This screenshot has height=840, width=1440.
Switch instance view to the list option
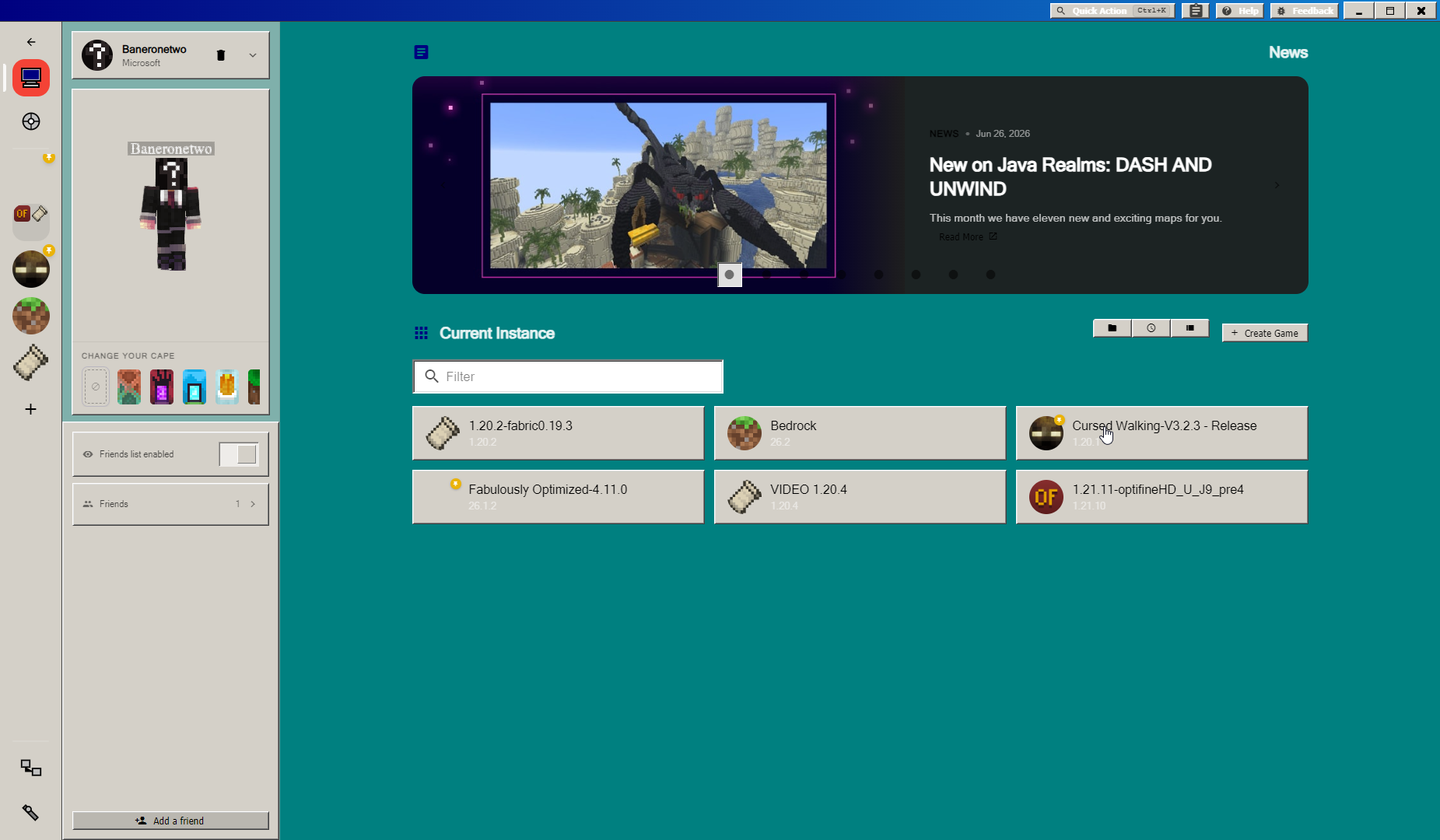[1190, 328]
